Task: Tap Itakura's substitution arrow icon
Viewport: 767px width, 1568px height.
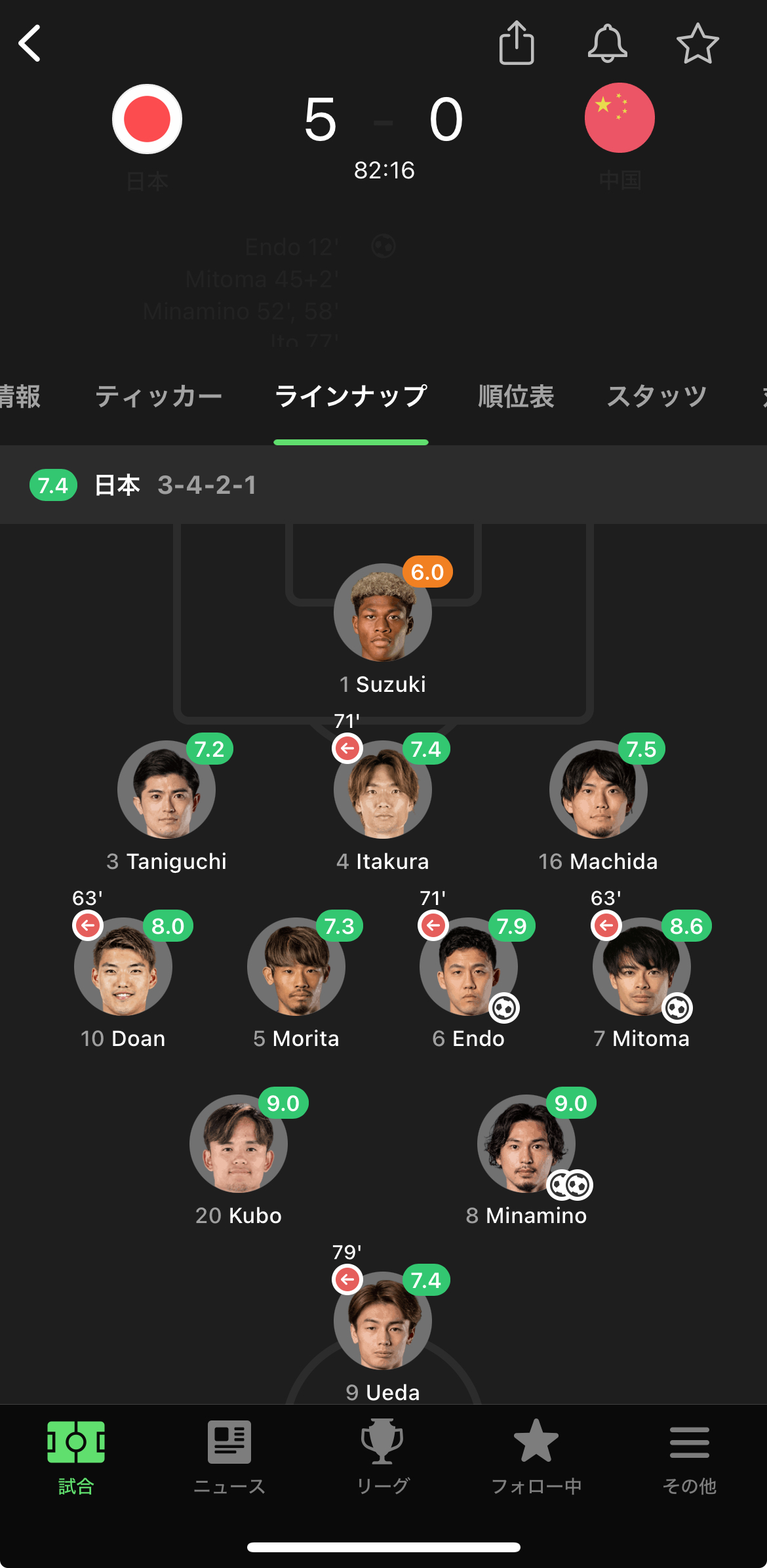Action: coord(347,748)
